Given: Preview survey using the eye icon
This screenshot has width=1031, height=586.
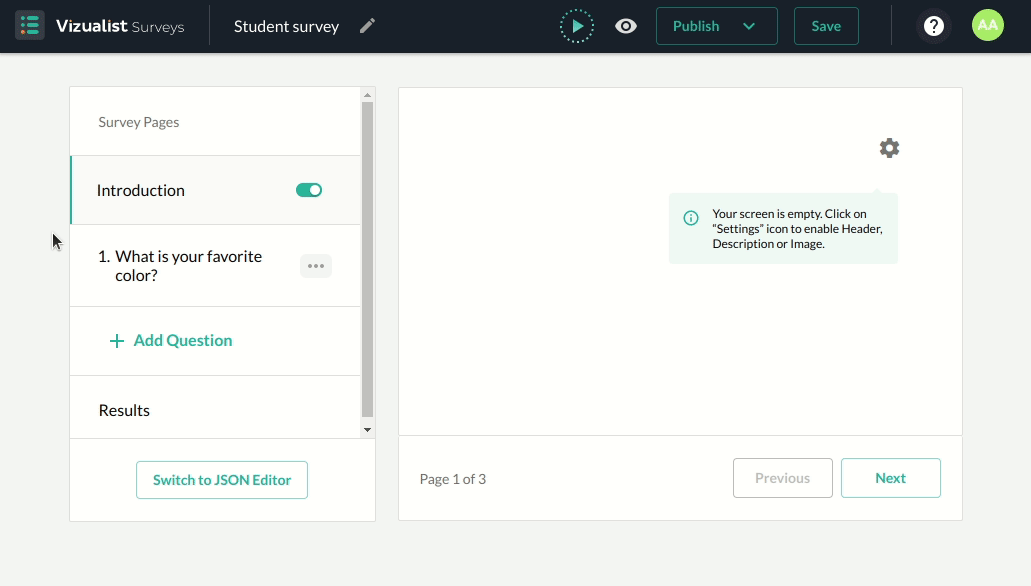Looking at the screenshot, I should [626, 26].
